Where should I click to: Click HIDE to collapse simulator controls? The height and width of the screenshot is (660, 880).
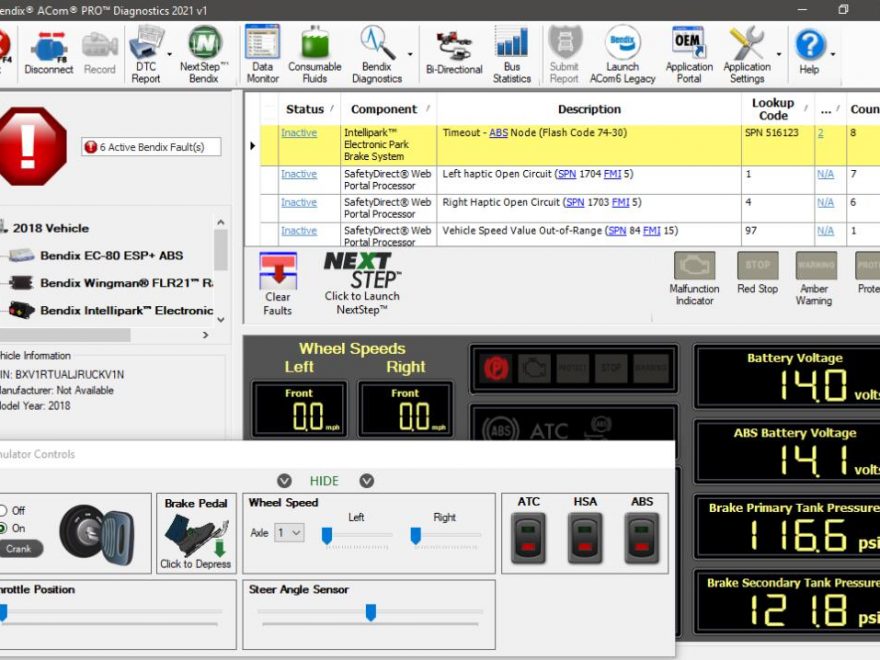[324, 481]
